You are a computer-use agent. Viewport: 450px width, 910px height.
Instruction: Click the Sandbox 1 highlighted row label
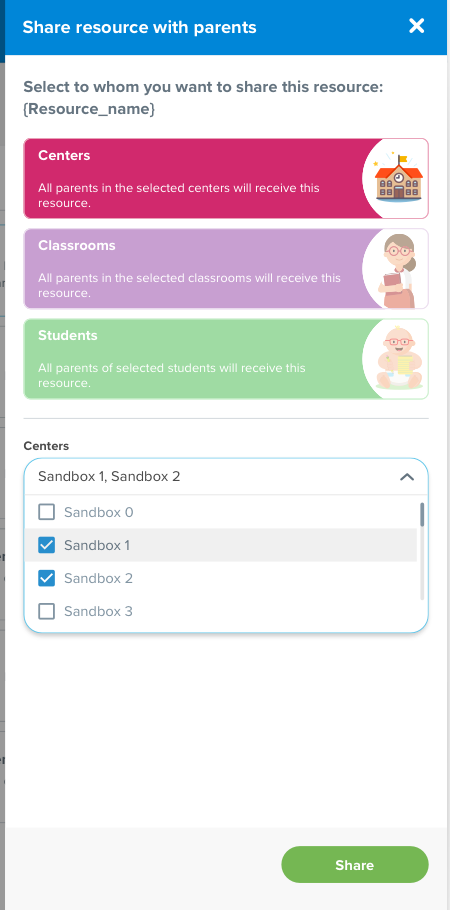click(97, 545)
